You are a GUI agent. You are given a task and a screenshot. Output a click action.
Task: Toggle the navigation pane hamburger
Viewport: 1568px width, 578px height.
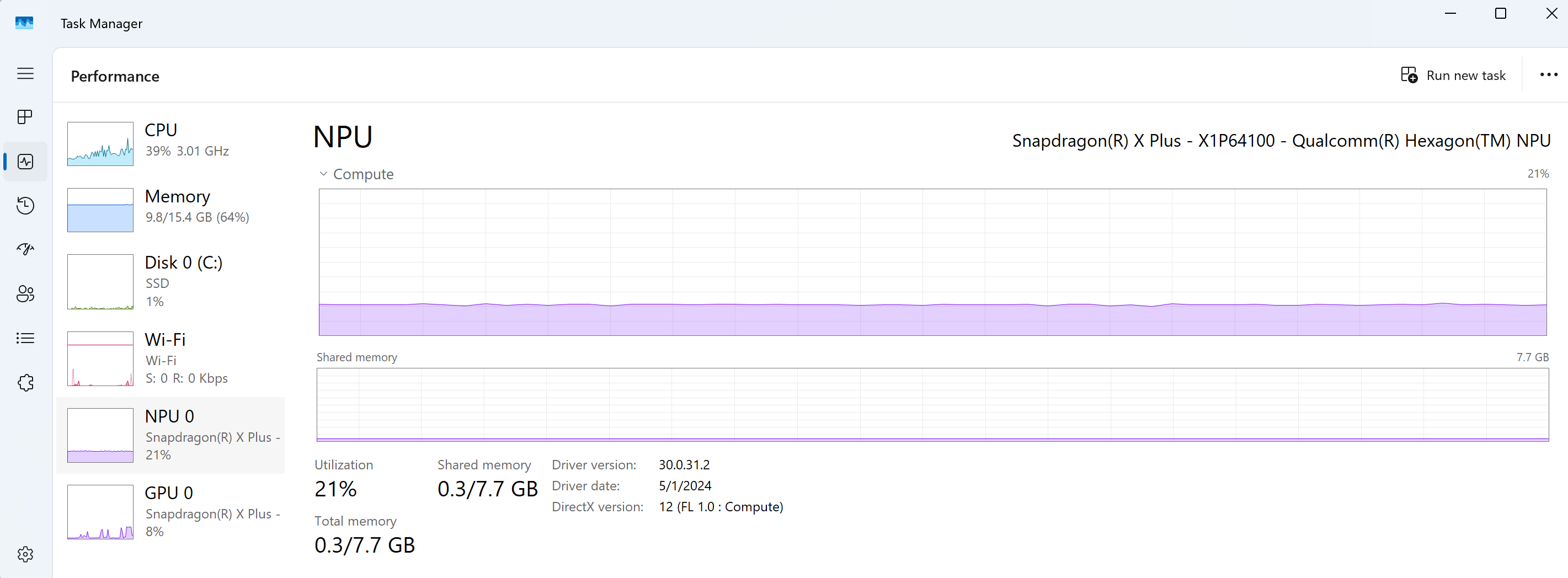click(x=25, y=73)
